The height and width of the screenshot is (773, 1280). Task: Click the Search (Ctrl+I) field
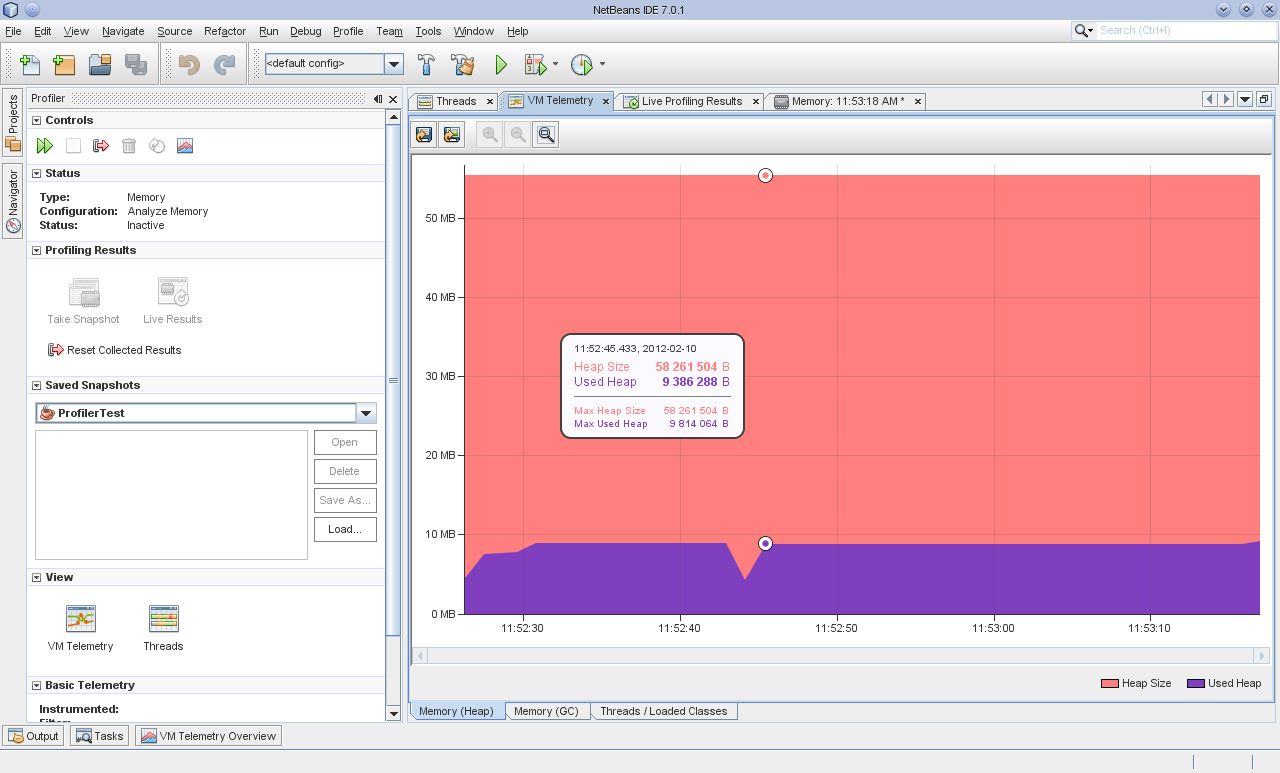[1184, 31]
